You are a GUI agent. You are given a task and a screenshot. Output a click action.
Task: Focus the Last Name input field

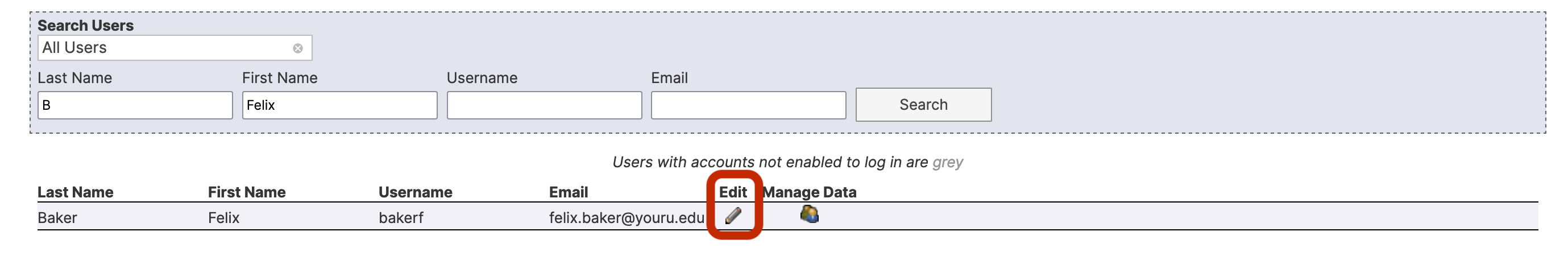pos(135,105)
